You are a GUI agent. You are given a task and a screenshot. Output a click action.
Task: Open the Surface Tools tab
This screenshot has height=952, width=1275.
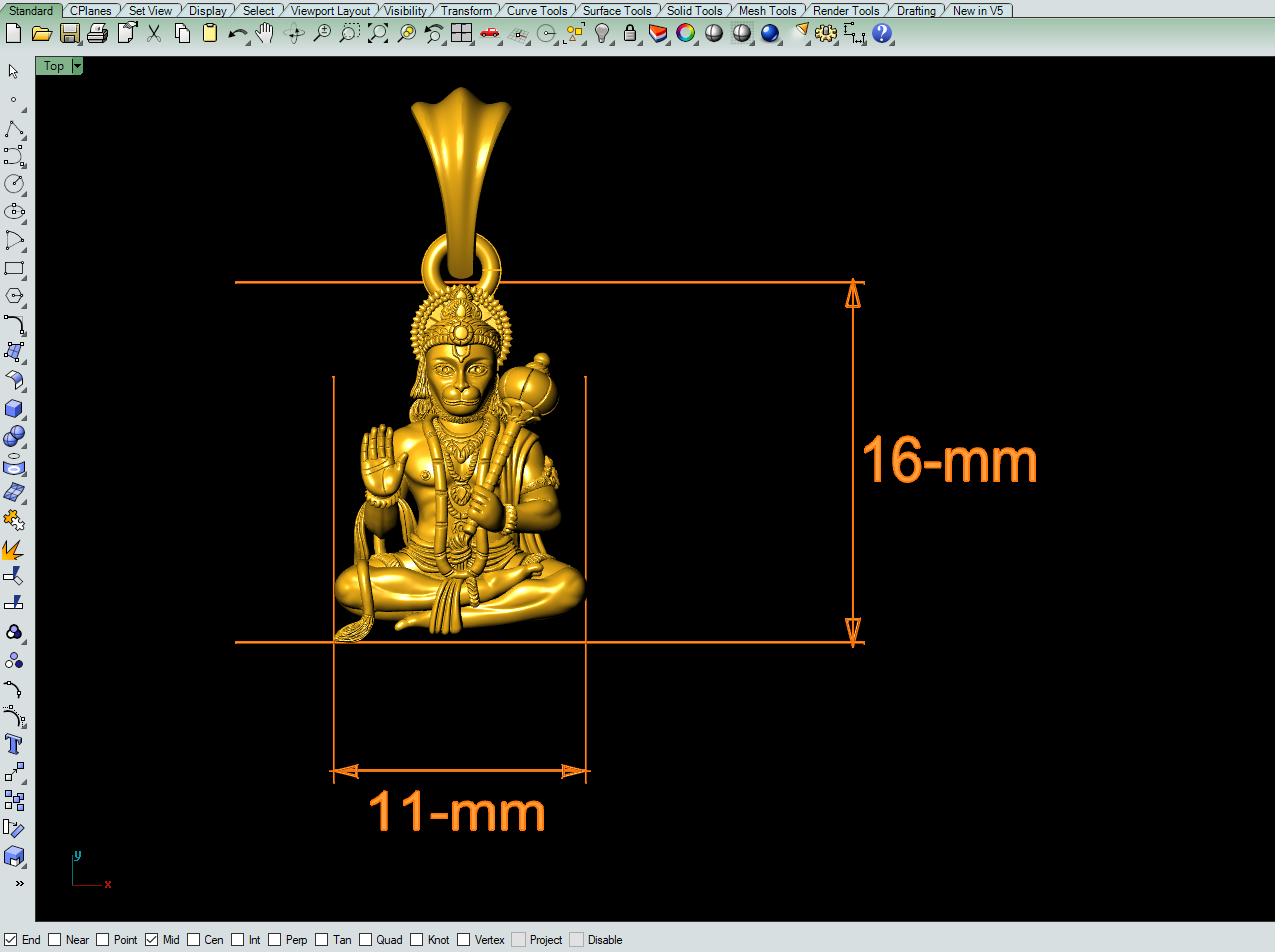(617, 11)
